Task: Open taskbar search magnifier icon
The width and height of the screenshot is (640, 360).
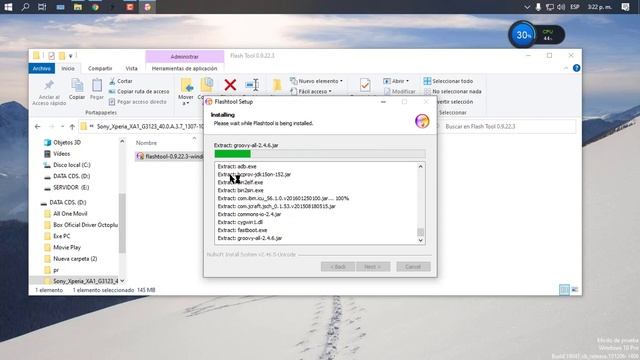Action: (x=25, y=7)
